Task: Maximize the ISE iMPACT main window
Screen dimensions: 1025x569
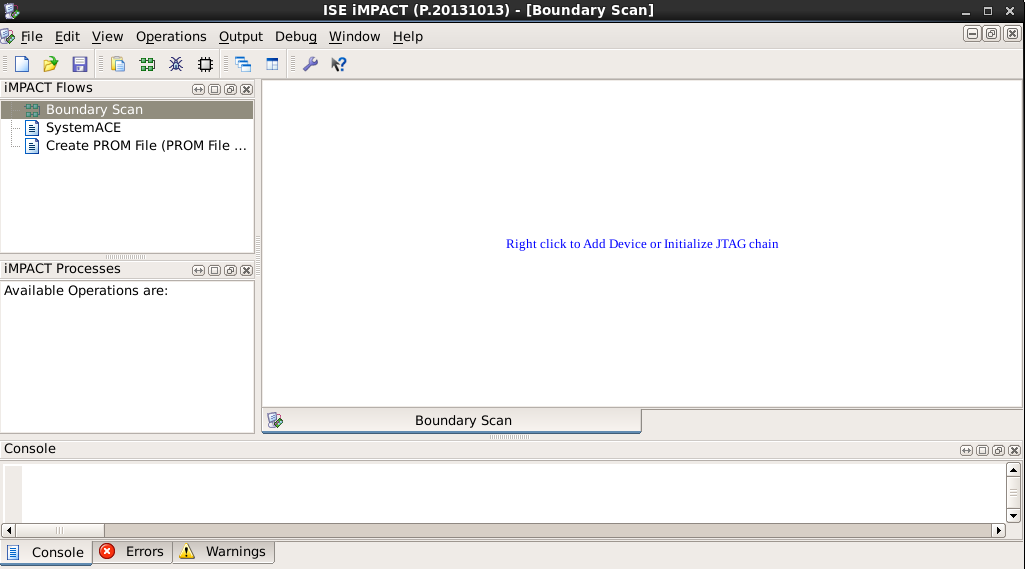Action: click(988, 12)
